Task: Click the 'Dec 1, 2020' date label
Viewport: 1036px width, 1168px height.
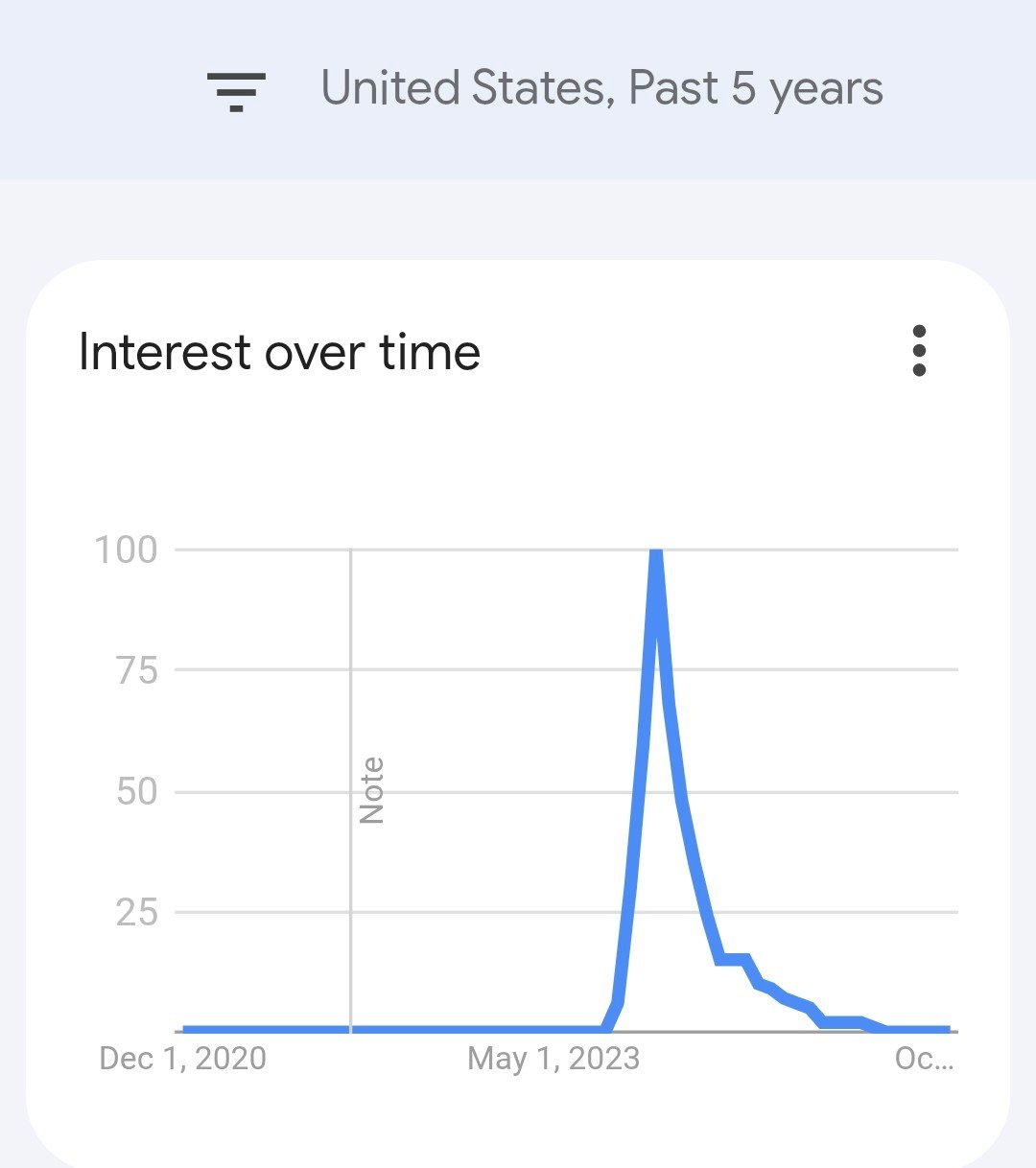Action: pyautogui.click(x=183, y=1059)
